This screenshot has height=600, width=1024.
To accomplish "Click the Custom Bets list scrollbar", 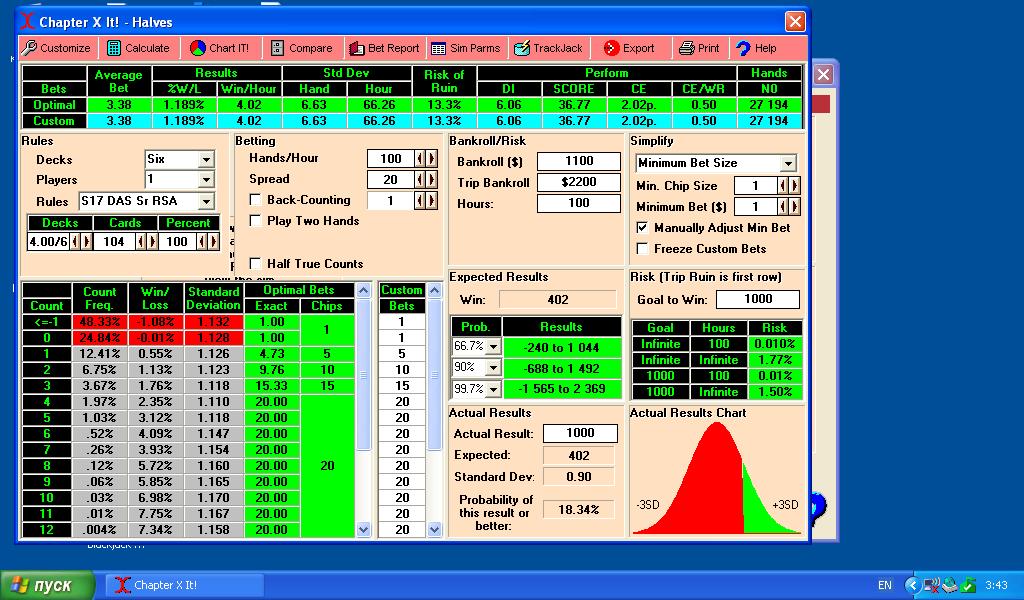I will (x=435, y=420).
